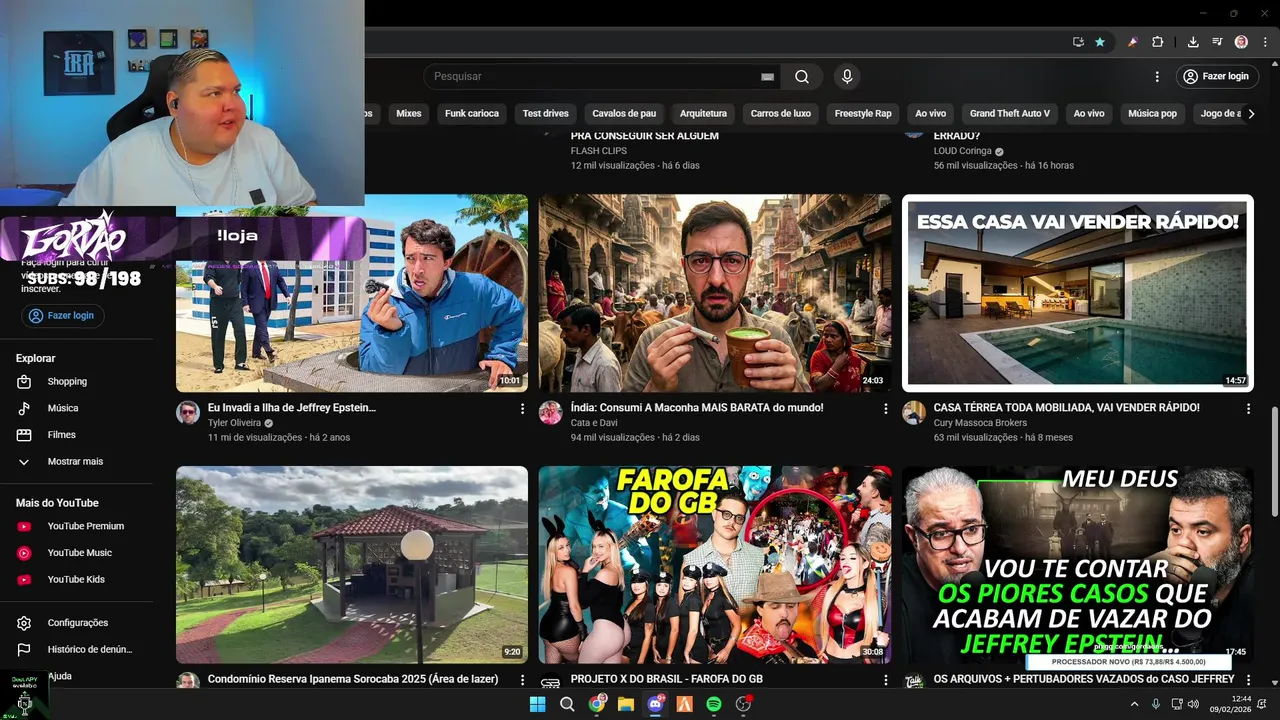Open the on-screen keyboard icon in search box
Screen dimensions: 1280x720
[767, 77]
